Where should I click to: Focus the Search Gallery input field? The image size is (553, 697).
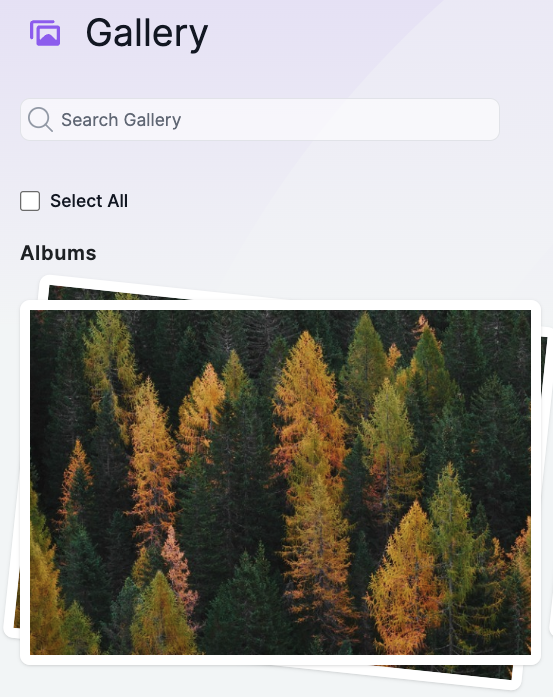260,120
